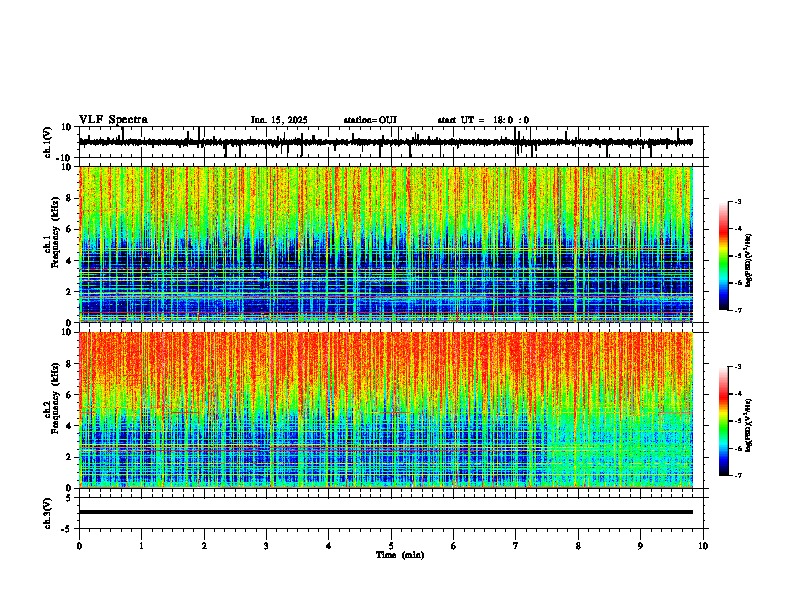Click time axis tick label 7
Screen dimensions: 792x612
[x=516, y=546]
